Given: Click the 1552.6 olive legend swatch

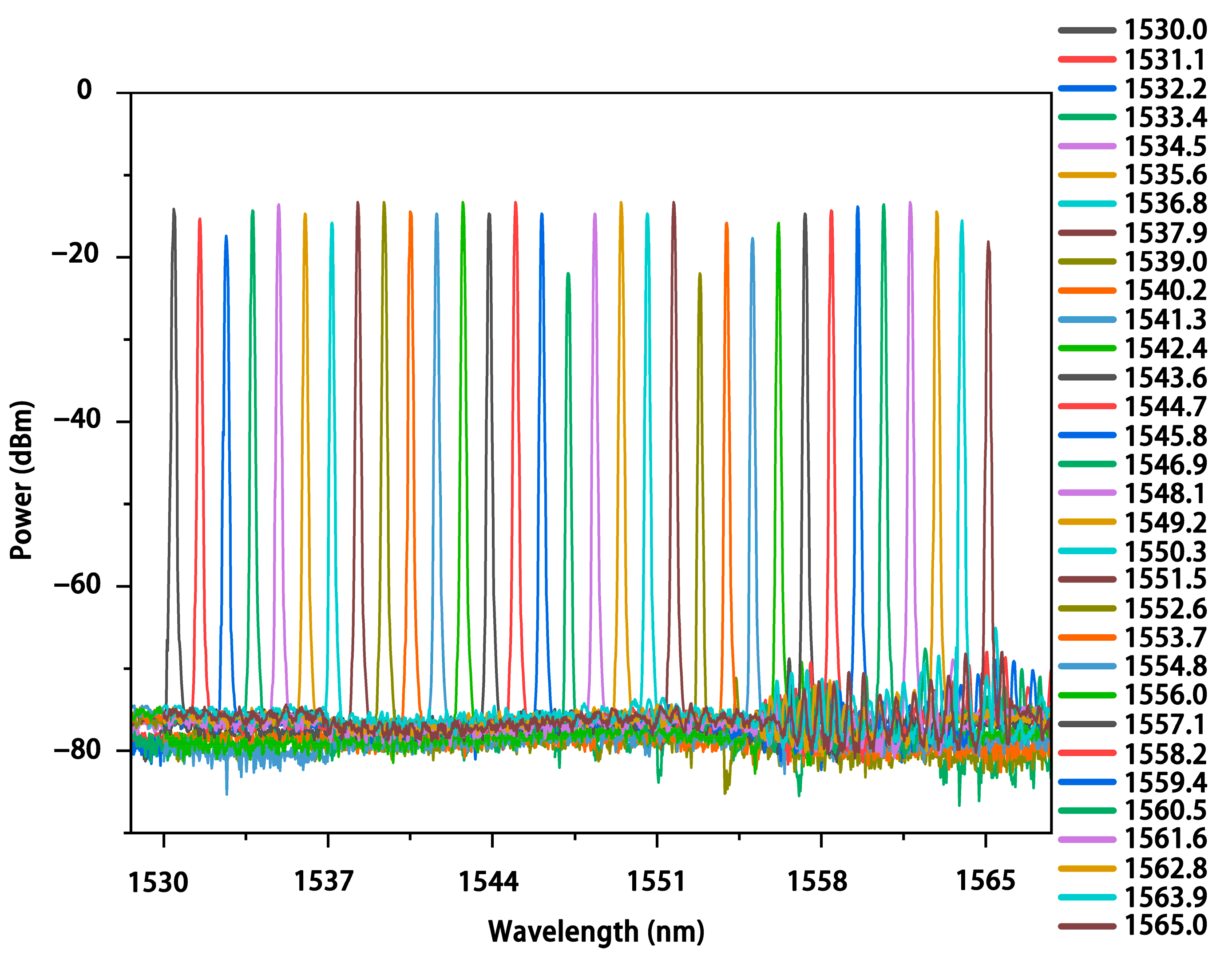Looking at the screenshot, I should pos(1087,609).
